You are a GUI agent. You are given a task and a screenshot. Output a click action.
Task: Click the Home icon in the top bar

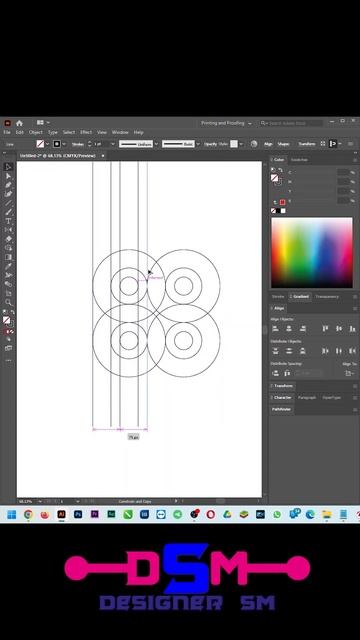point(19,123)
